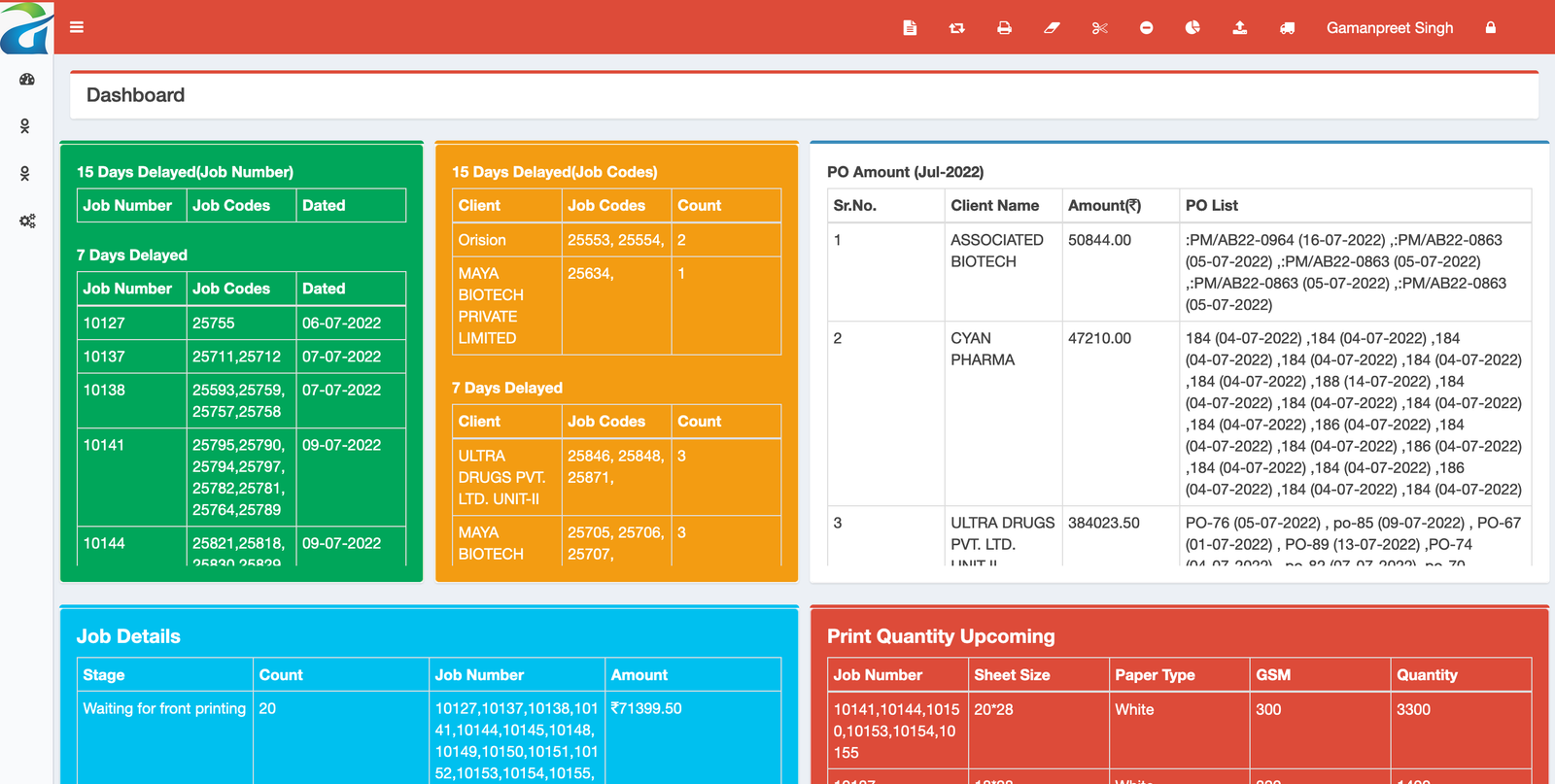Open the settings gears icon in the sidebar
This screenshot has height=784, width=1555.
click(x=27, y=222)
